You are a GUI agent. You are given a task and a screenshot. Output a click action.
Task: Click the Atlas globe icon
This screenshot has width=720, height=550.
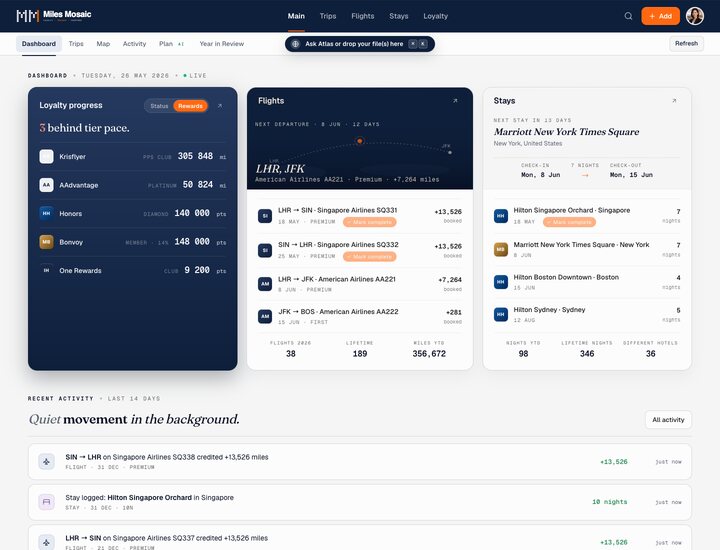[x=295, y=44]
